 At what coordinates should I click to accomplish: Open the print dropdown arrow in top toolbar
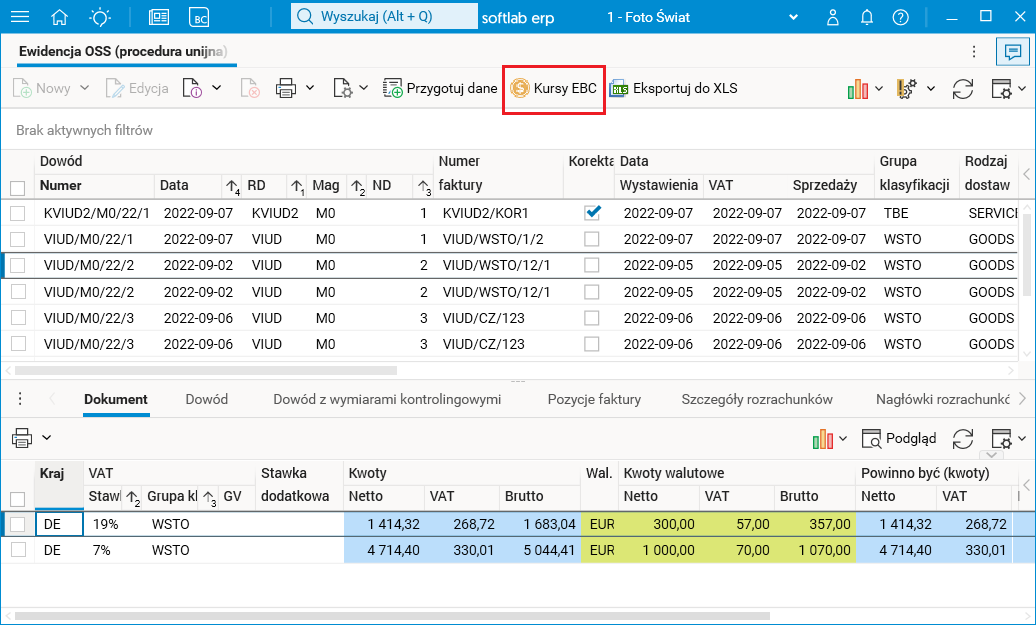tap(310, 88)
